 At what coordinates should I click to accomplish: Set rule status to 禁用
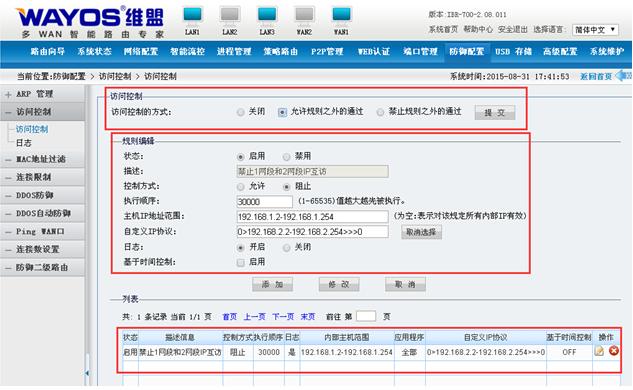coord(286,157)
